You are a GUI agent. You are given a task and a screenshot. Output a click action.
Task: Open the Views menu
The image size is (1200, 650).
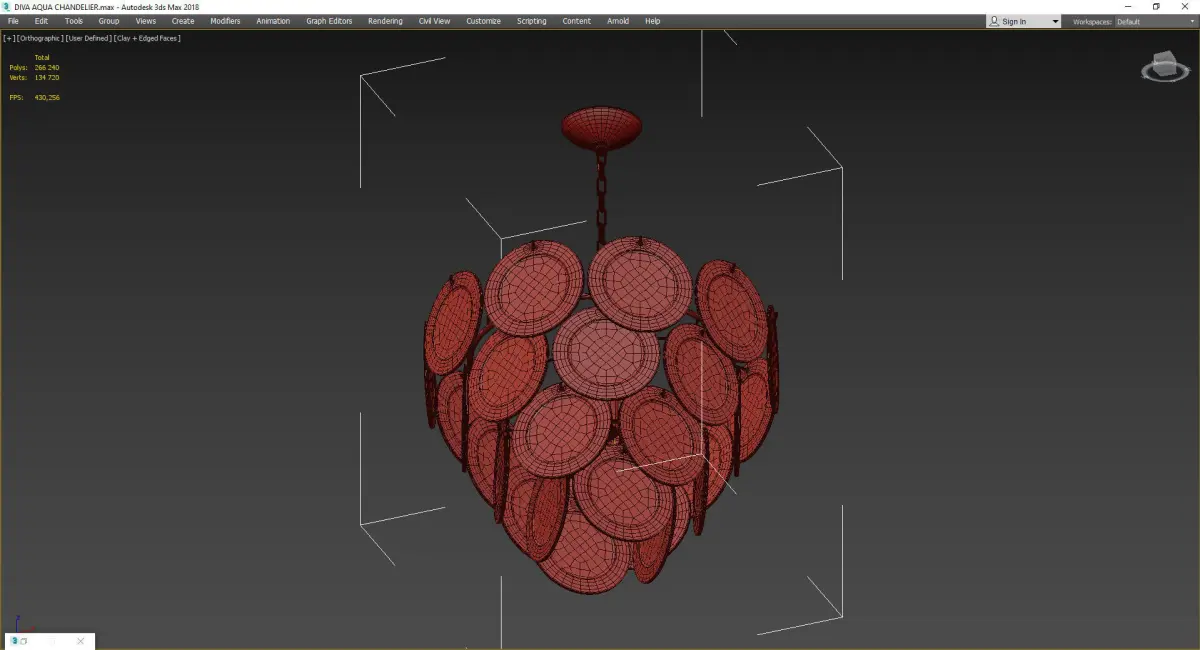click(x=146, y=21)
